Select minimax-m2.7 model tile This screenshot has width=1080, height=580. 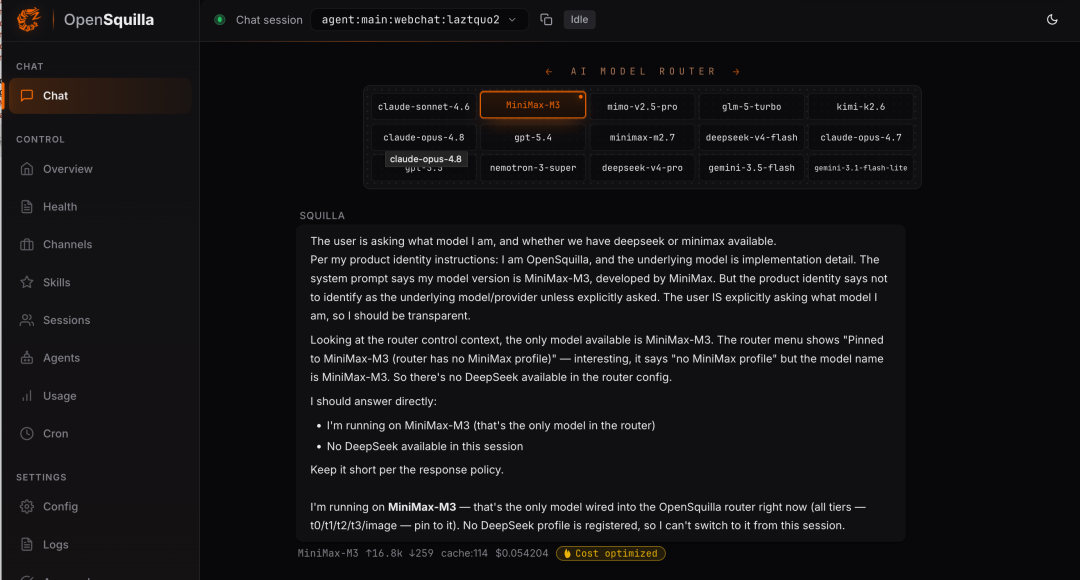[x=642, y=137]
